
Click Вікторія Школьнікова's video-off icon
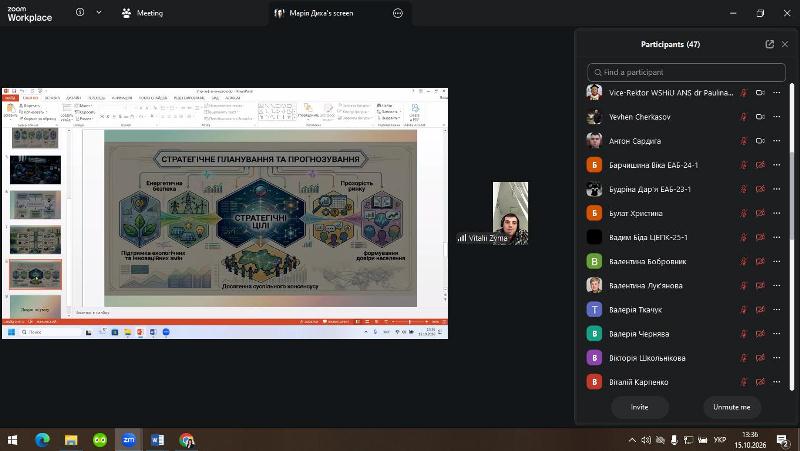coord(760,358)
